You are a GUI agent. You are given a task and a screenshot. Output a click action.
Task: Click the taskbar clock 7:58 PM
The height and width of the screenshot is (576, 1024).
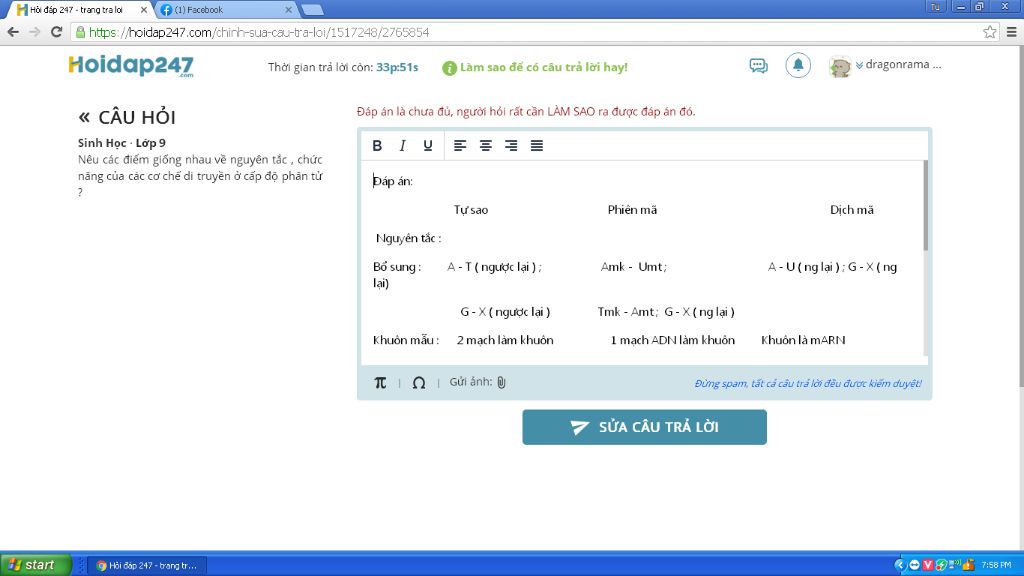tap(996, 565)
